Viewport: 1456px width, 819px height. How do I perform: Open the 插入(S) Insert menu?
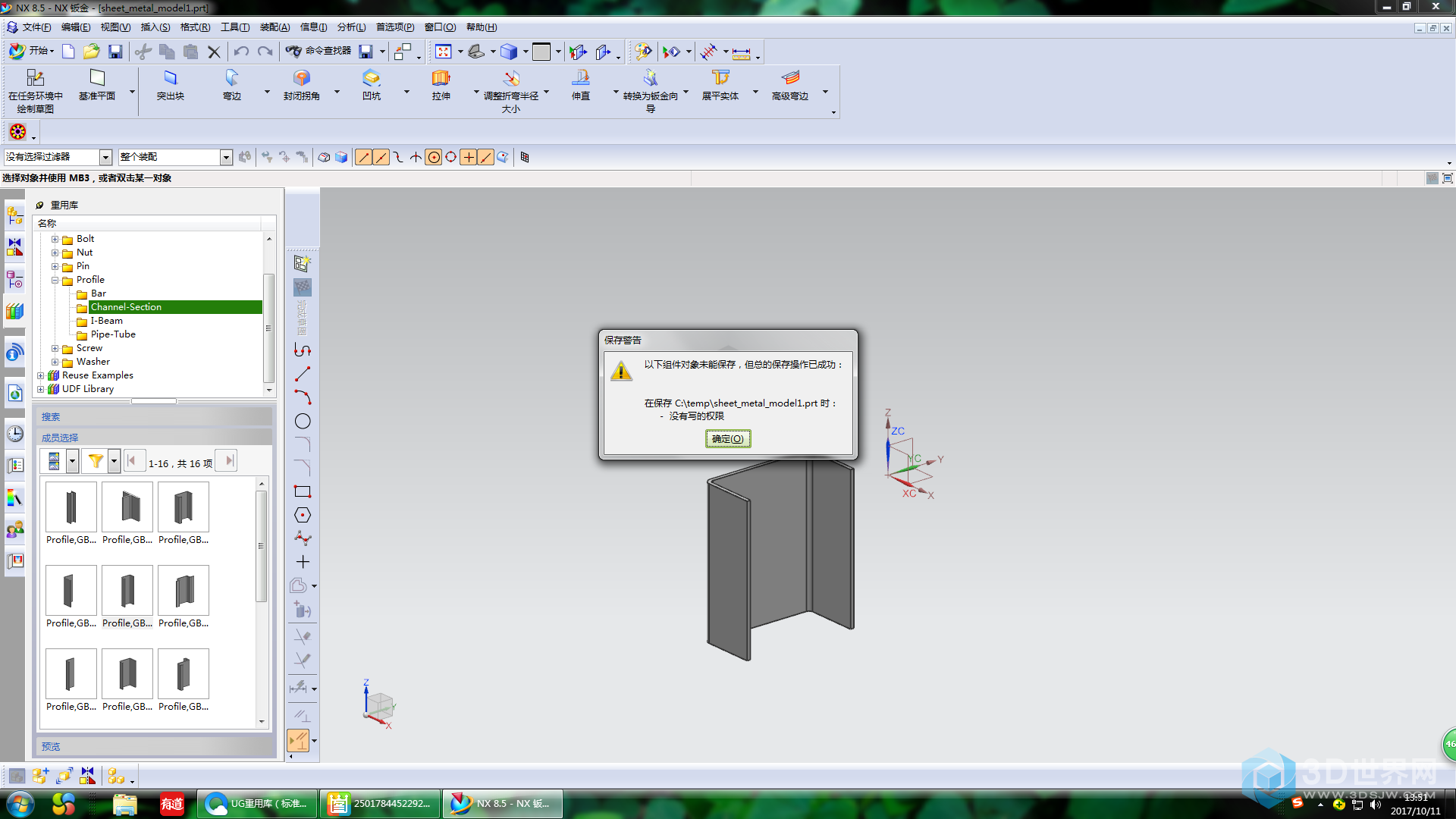click(155, 27)
